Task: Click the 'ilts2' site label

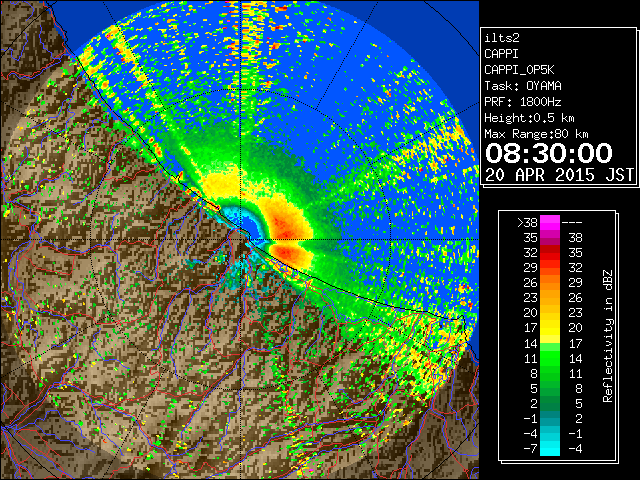Action: click(x=502, y=38)
